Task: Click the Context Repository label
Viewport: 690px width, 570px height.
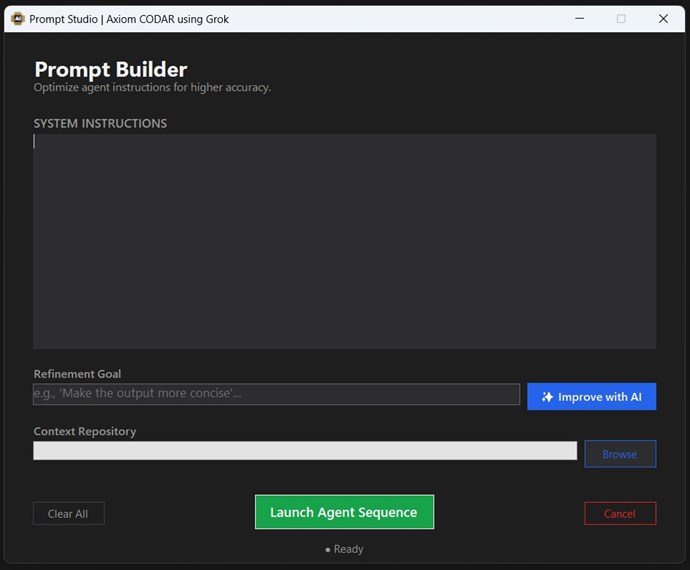Action: coord(85,432)
